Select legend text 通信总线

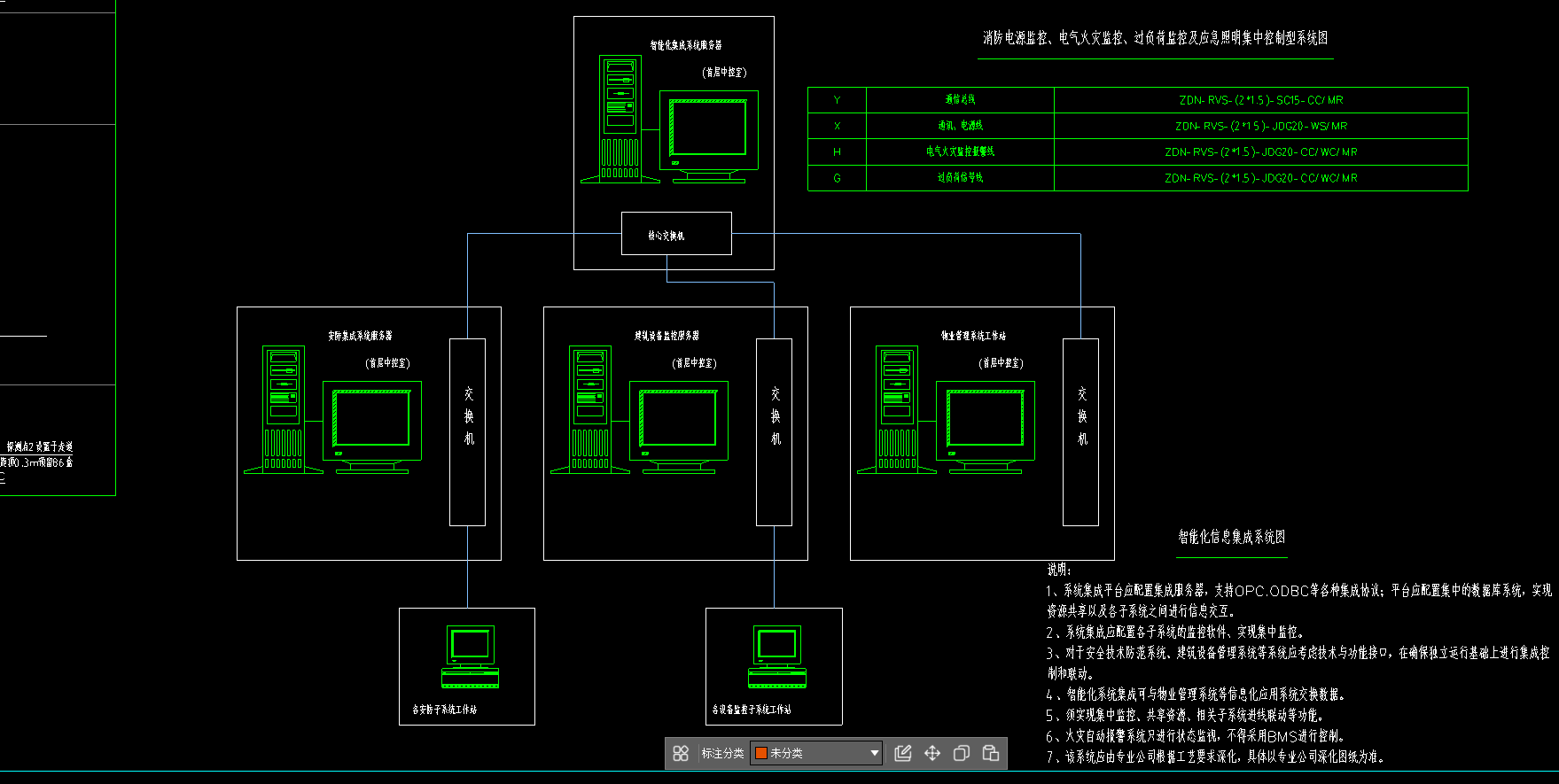coord(960,100)
